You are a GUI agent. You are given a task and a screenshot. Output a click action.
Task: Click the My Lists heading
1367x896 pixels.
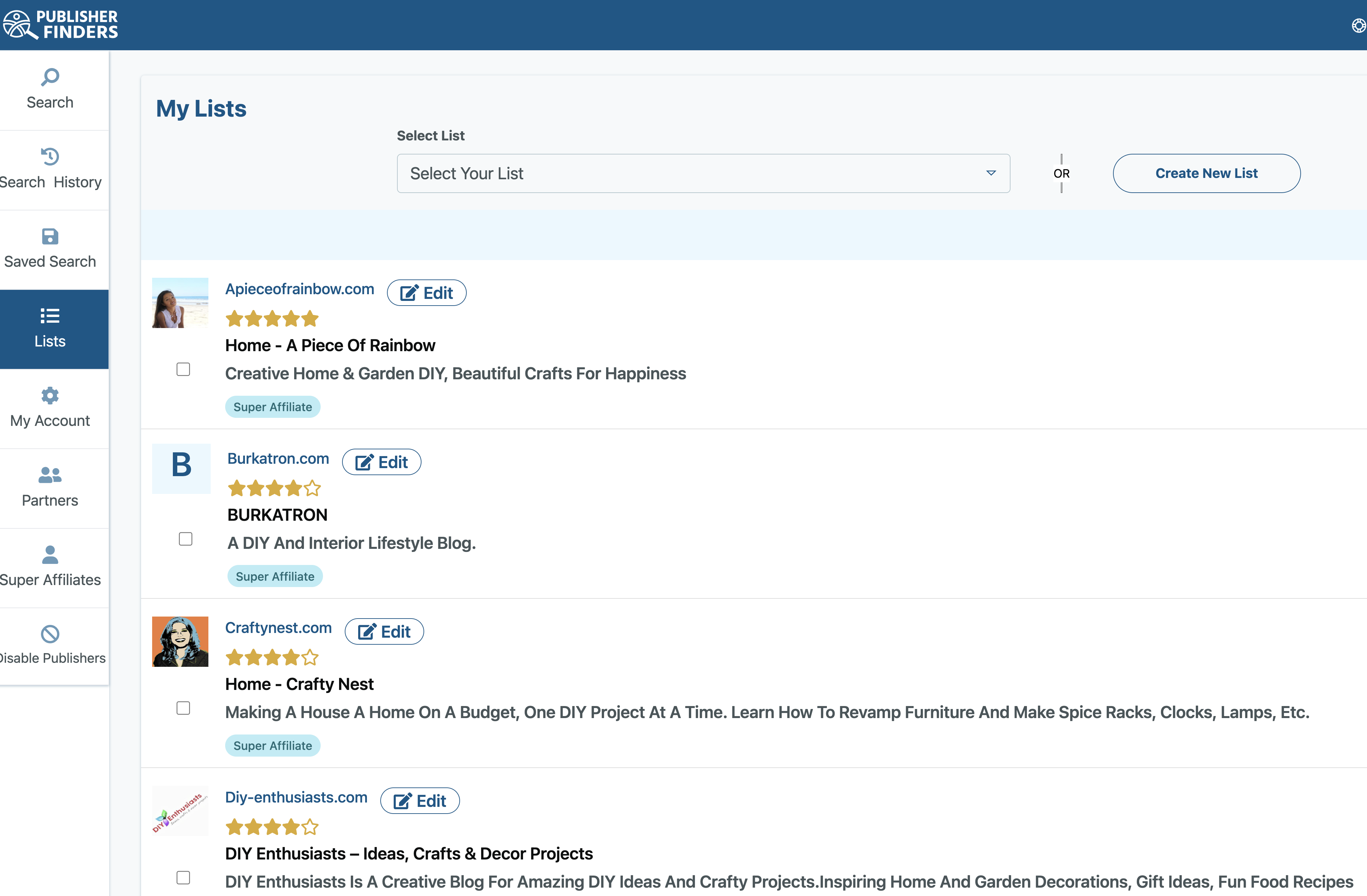[x=201, y=109]
